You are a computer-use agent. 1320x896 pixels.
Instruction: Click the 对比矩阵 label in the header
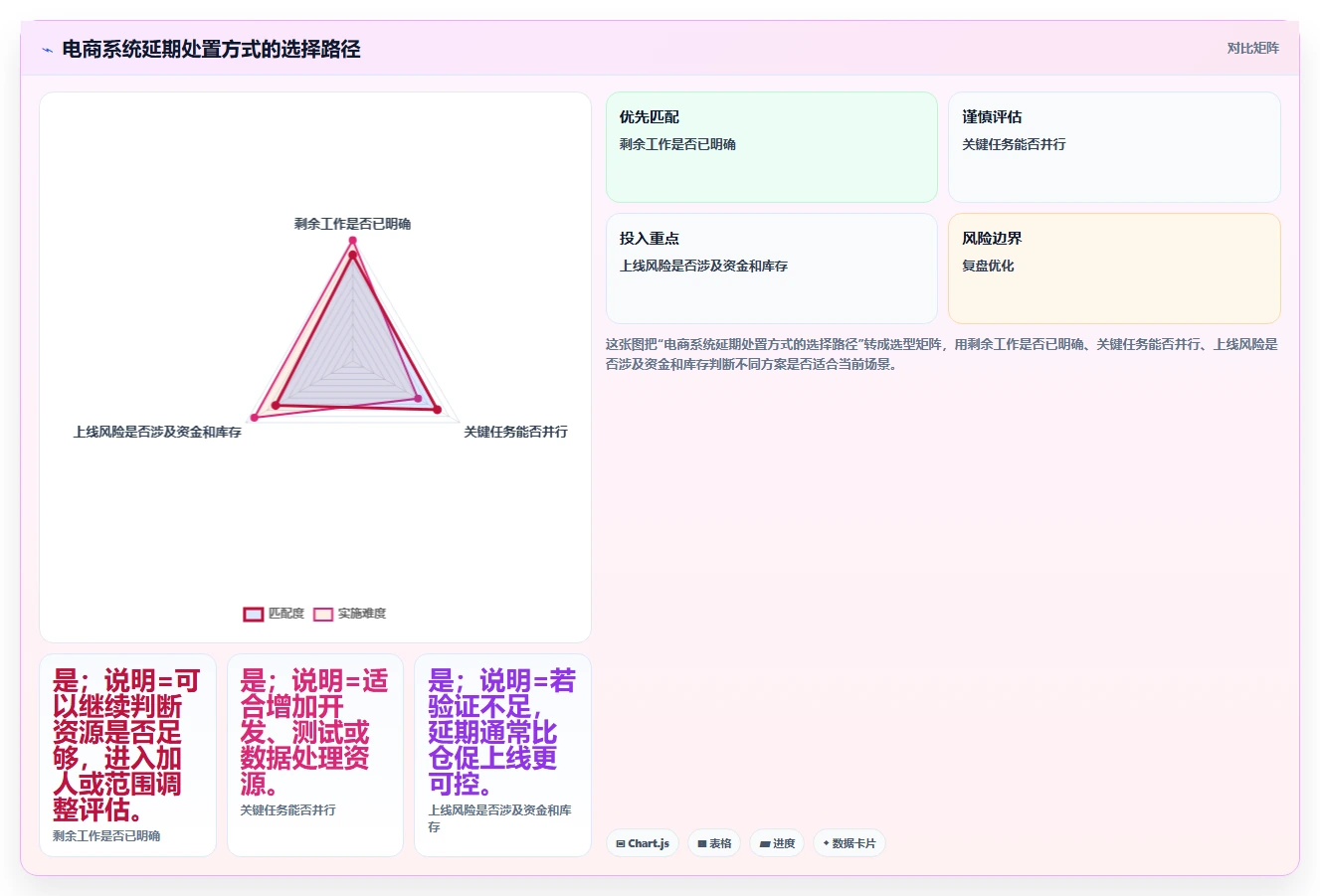[1252, 48]
